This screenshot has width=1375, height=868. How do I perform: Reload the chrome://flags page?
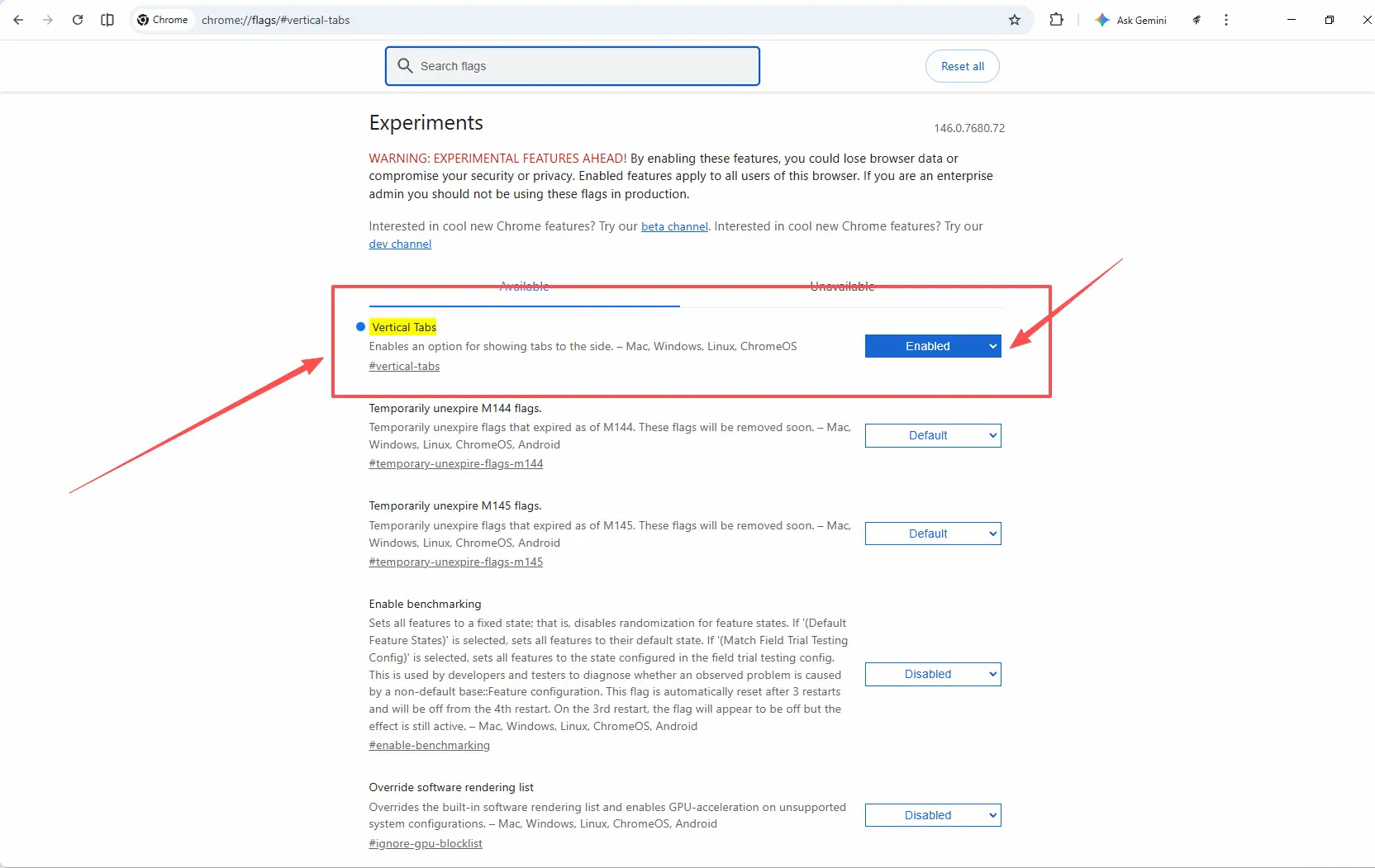pos(78,20)
